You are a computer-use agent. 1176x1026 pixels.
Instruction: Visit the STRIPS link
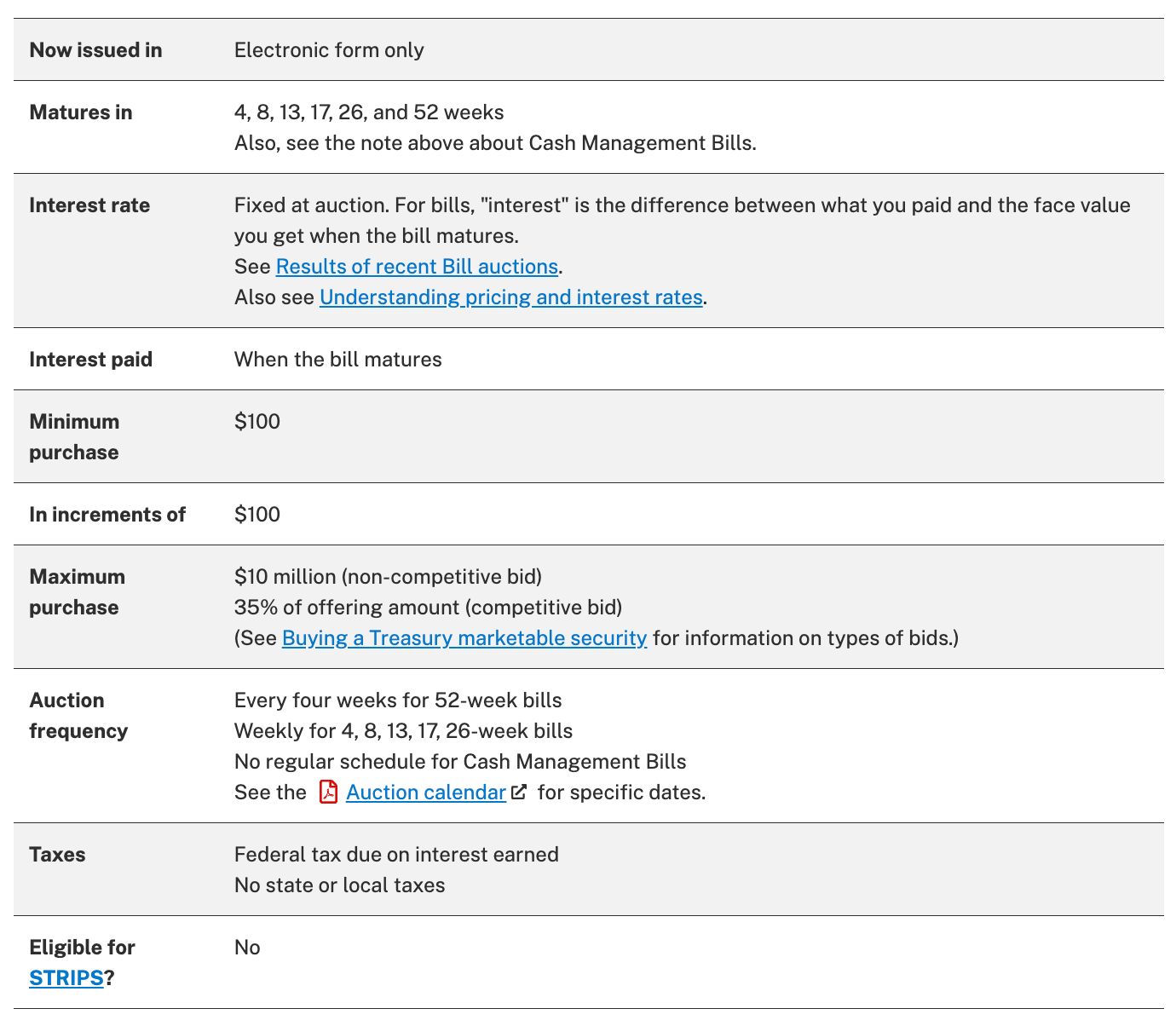point(66,978)
